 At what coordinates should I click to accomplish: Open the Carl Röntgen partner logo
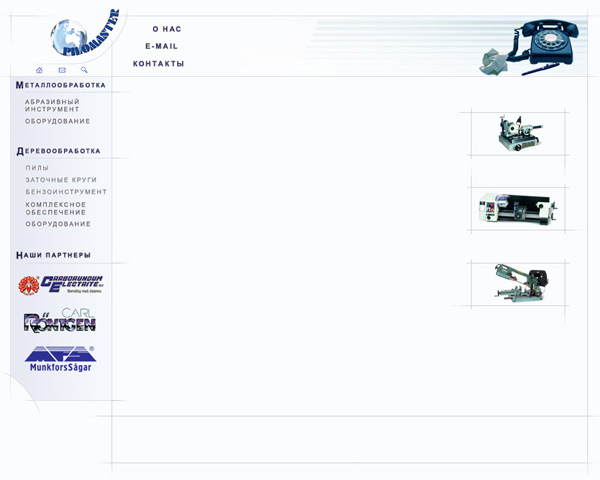coord(60,321)
